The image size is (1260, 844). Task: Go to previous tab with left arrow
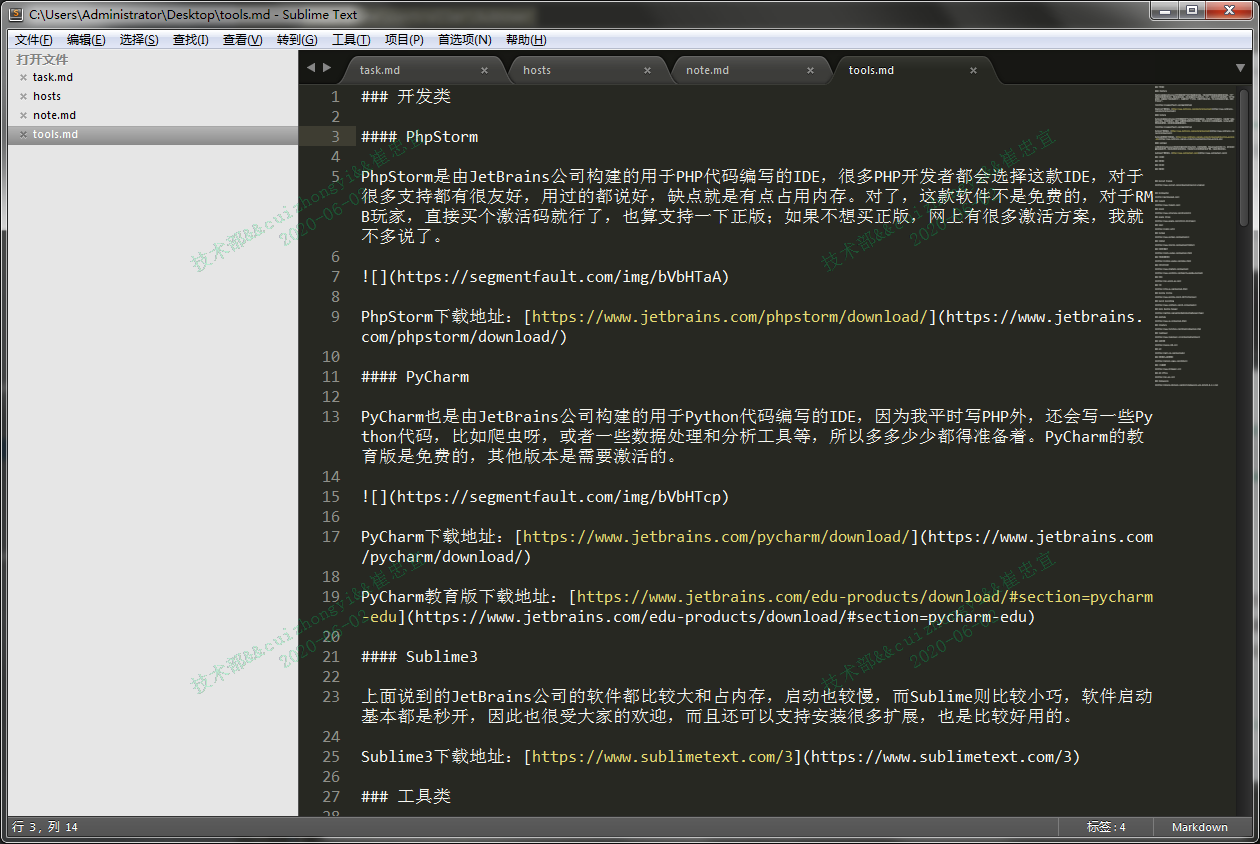tap(311, 67)
